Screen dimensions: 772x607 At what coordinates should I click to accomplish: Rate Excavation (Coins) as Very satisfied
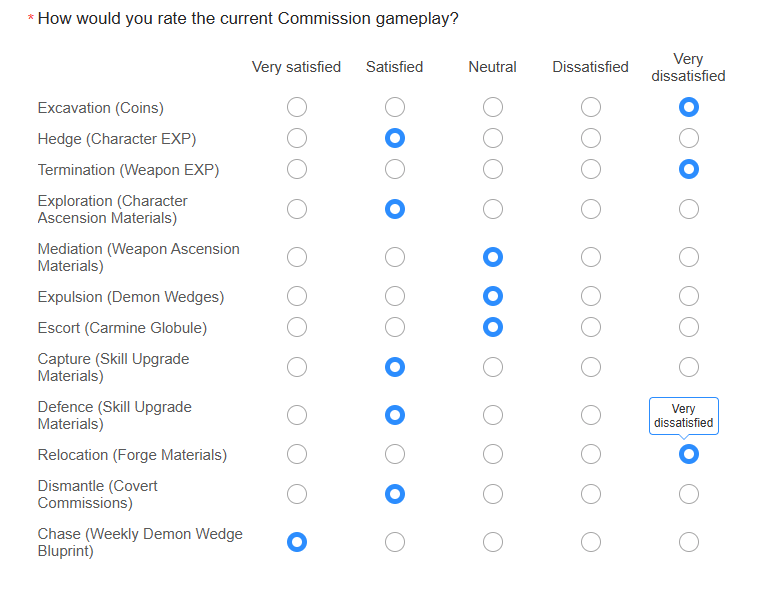click(297, 107)
